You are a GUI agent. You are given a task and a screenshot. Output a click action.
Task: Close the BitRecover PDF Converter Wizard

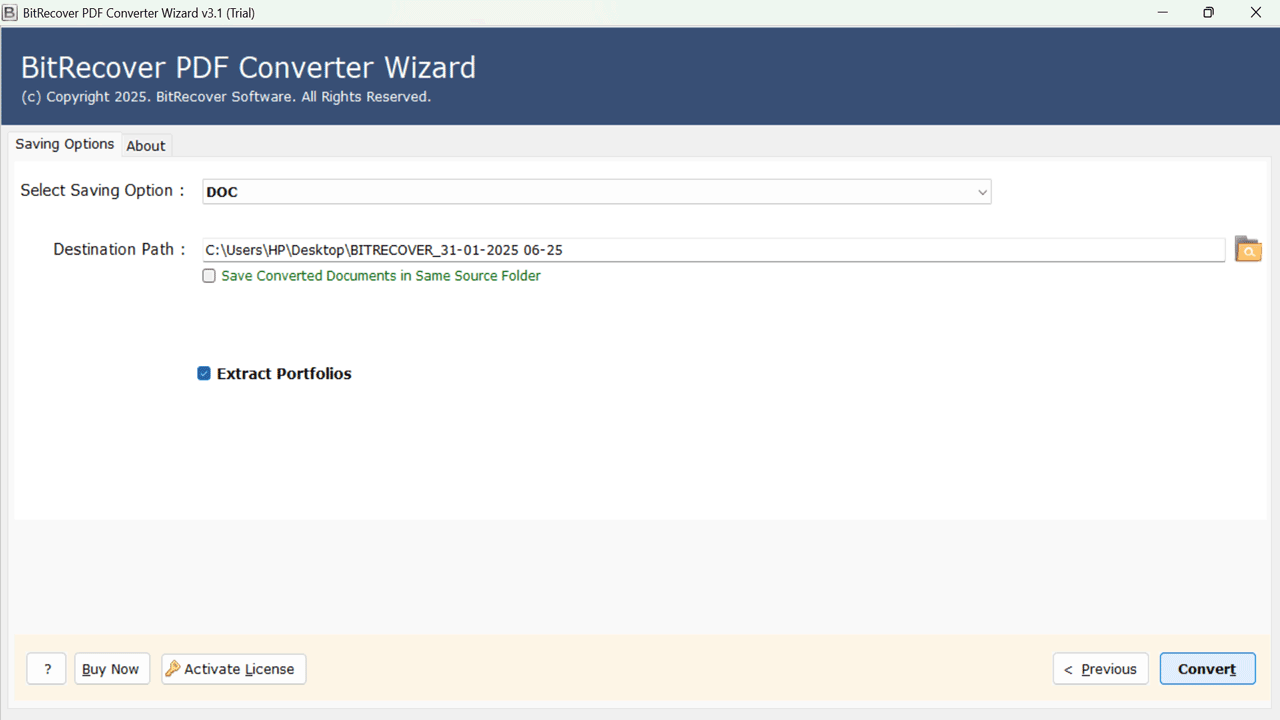[x=1256, y=13]
